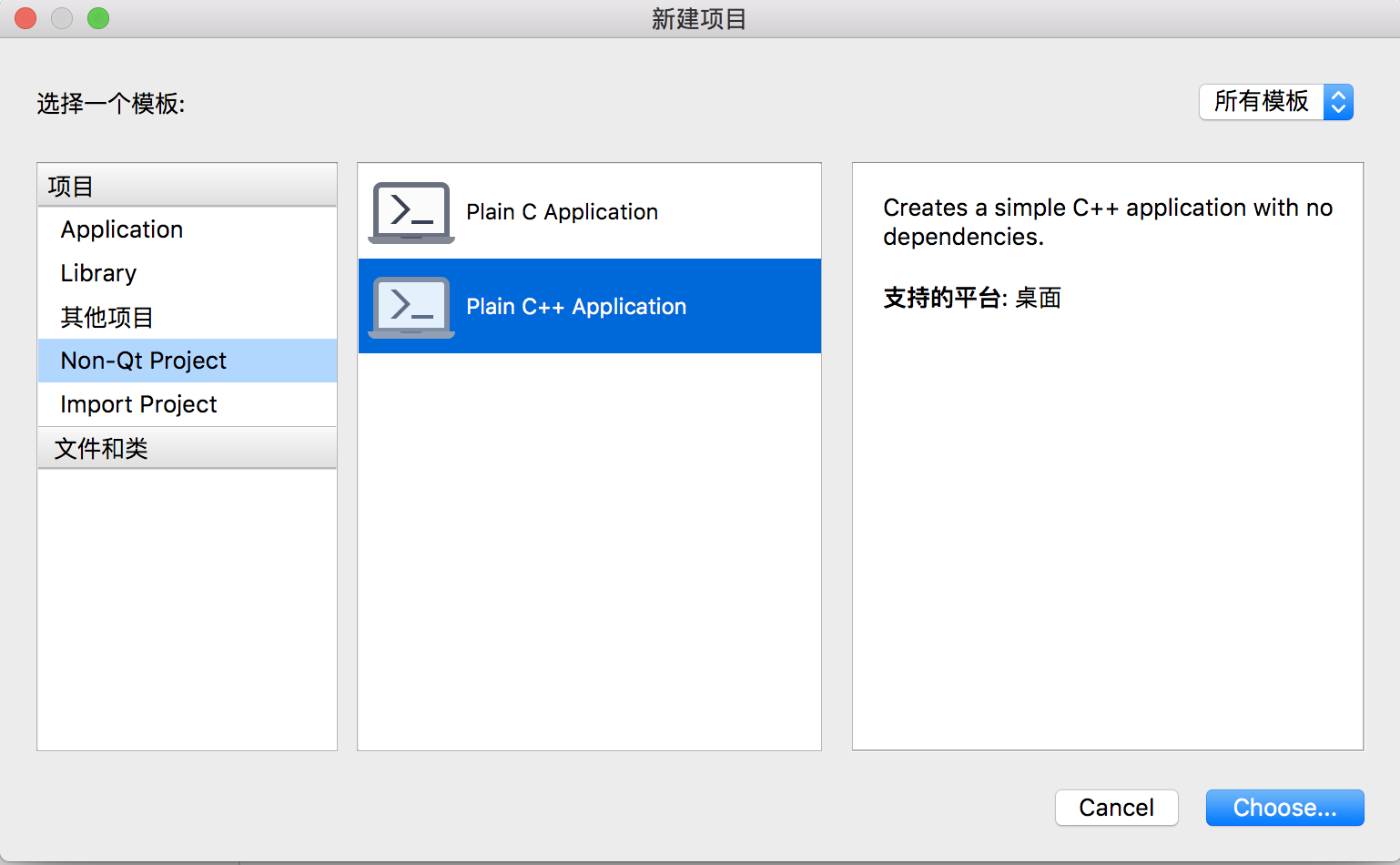Click the 新建项目 dialog title bar
This screenshot has width=1400, height=865.
pyautogui.click(x=699, y=18)
